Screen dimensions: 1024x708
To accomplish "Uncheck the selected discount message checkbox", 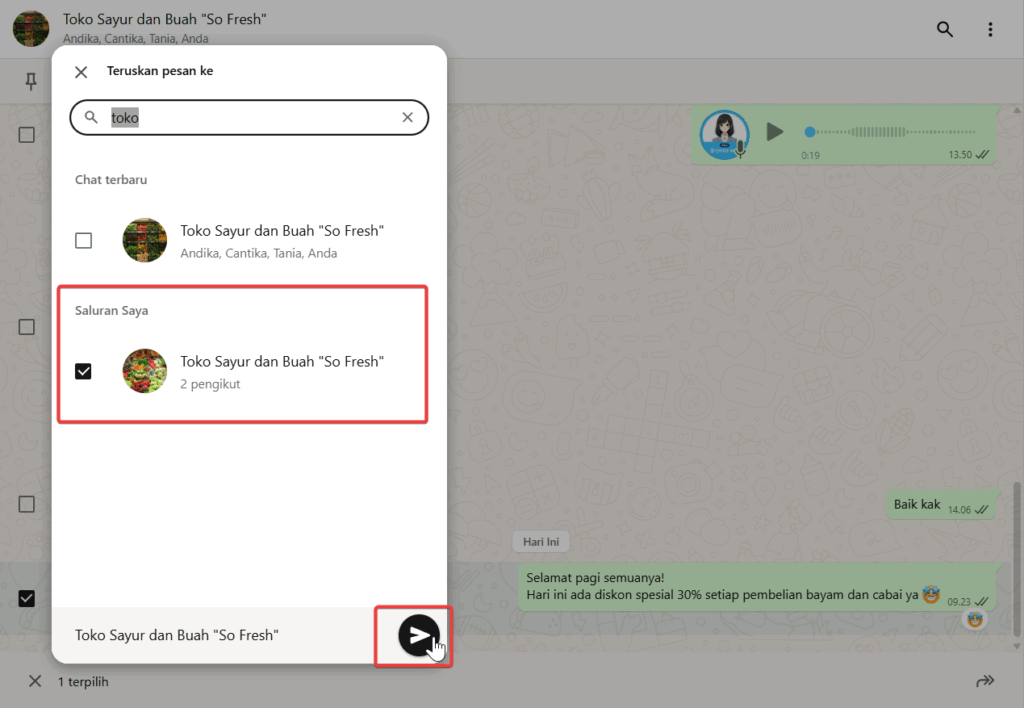I will 27,598.
